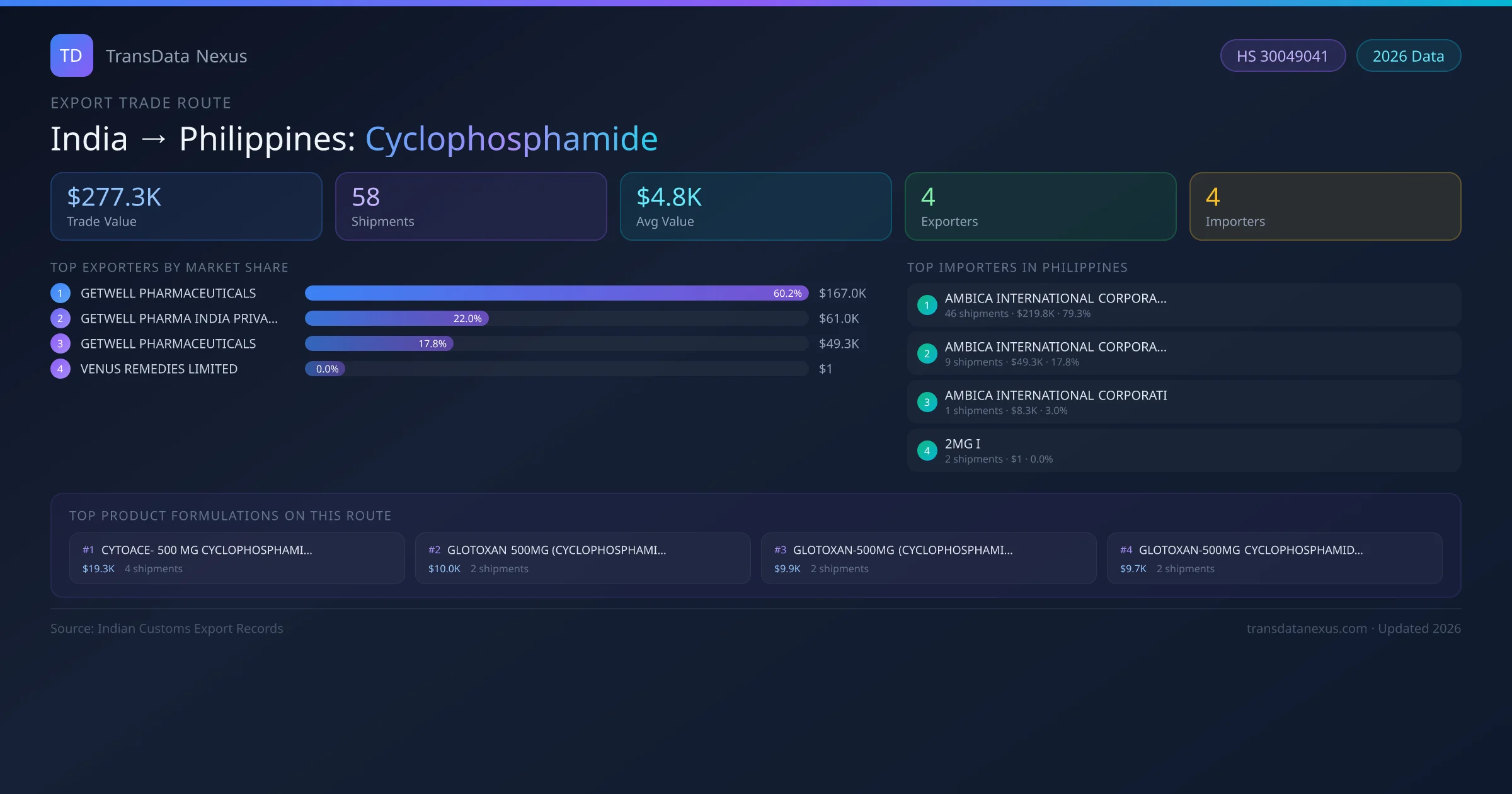
Task: Click exporter rank 1 badge for Getwell Pharmaceuticals
Action: tap(60, 293)
